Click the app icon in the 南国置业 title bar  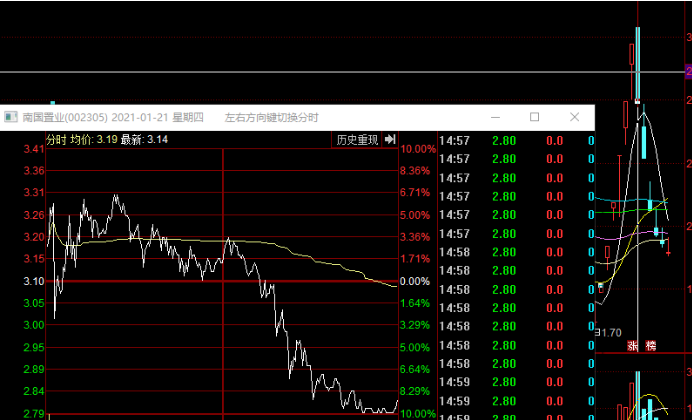(11, 117)
